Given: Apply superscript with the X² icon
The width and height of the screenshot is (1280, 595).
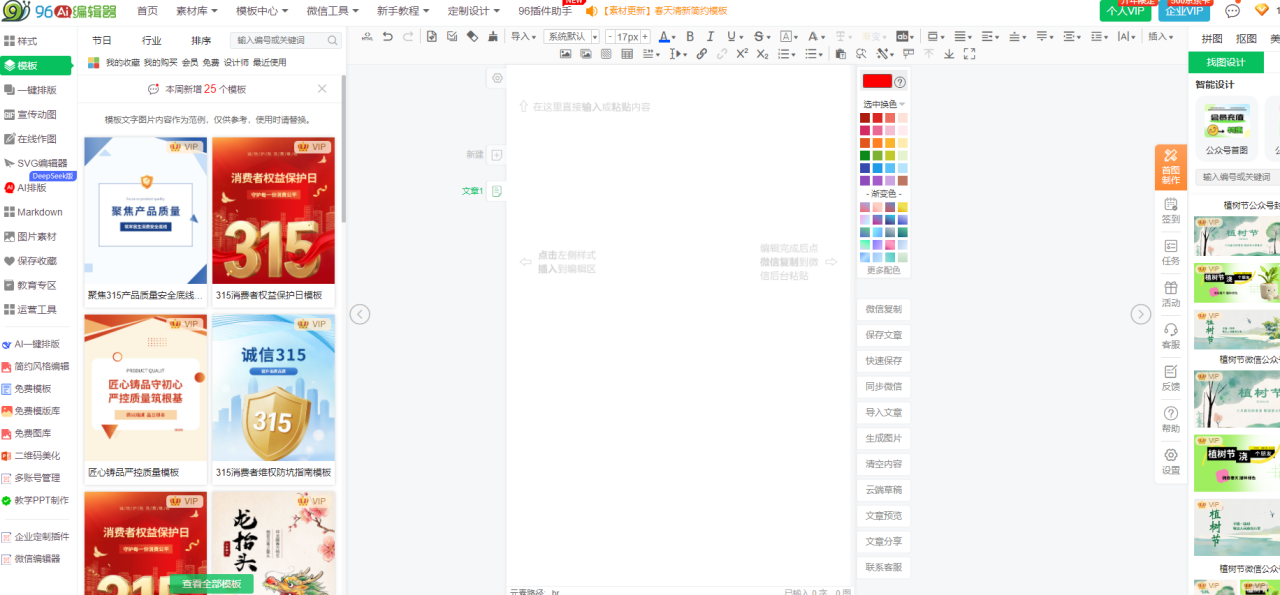Looking at the screenshot, I should (742, 54).
